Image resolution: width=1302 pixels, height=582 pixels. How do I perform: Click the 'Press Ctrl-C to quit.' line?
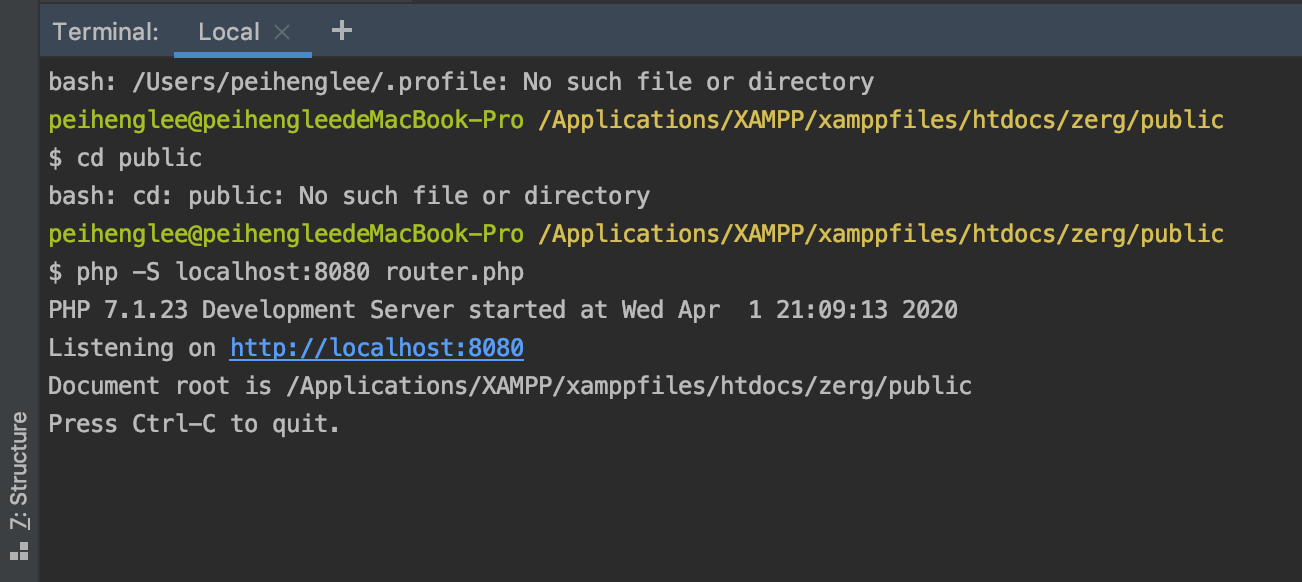[x=194, y=424]
